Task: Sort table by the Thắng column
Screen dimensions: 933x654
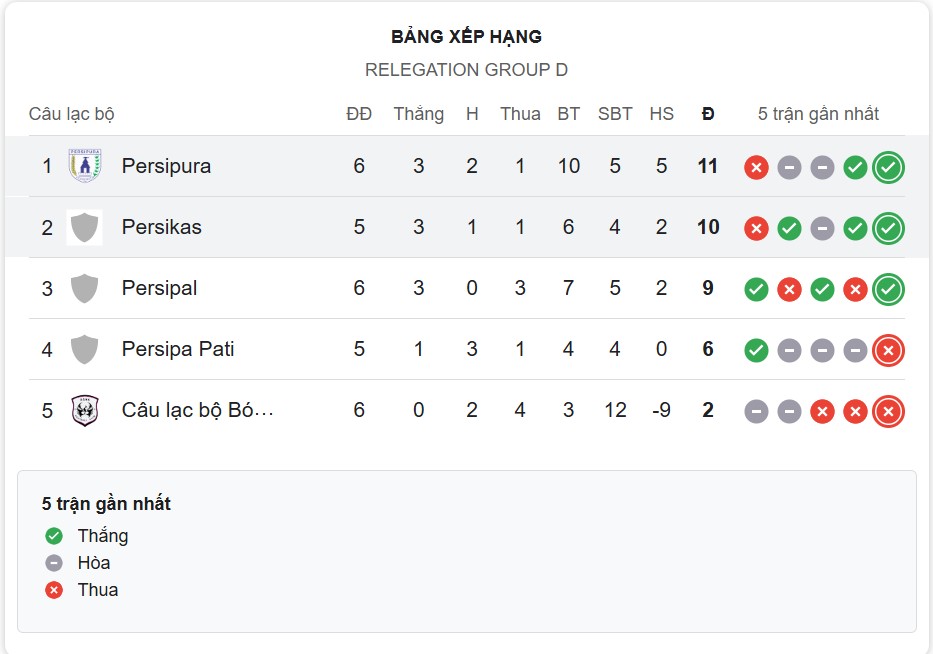Action: pos(419,114)
